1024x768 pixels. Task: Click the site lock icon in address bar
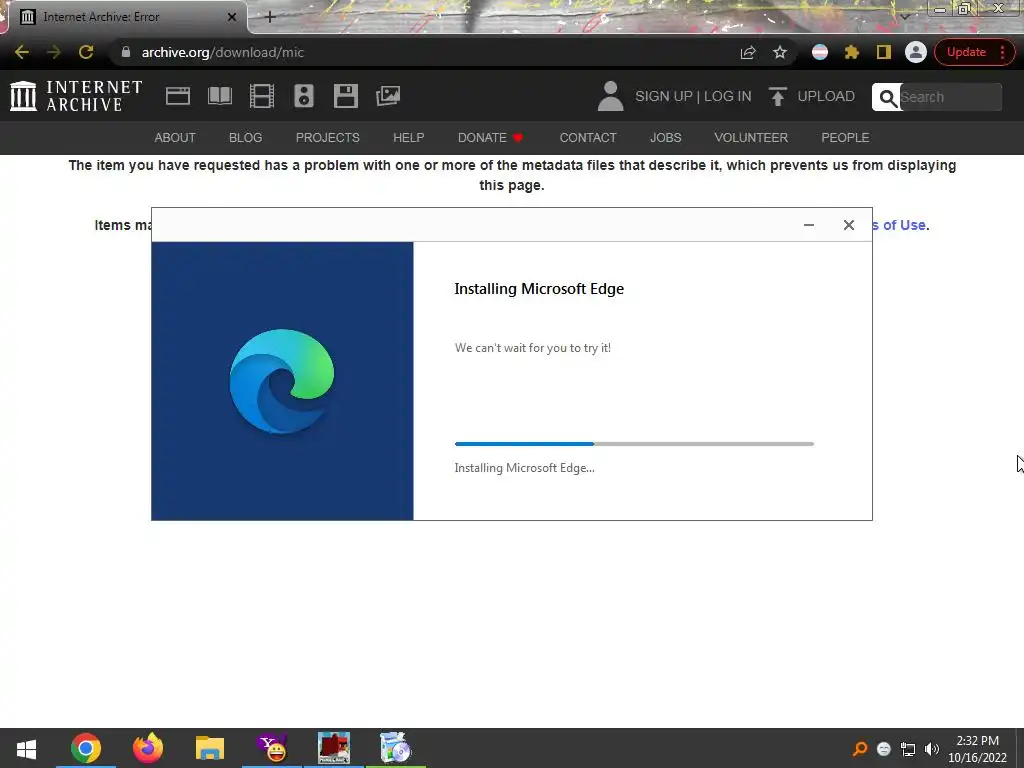pos(126,52)
